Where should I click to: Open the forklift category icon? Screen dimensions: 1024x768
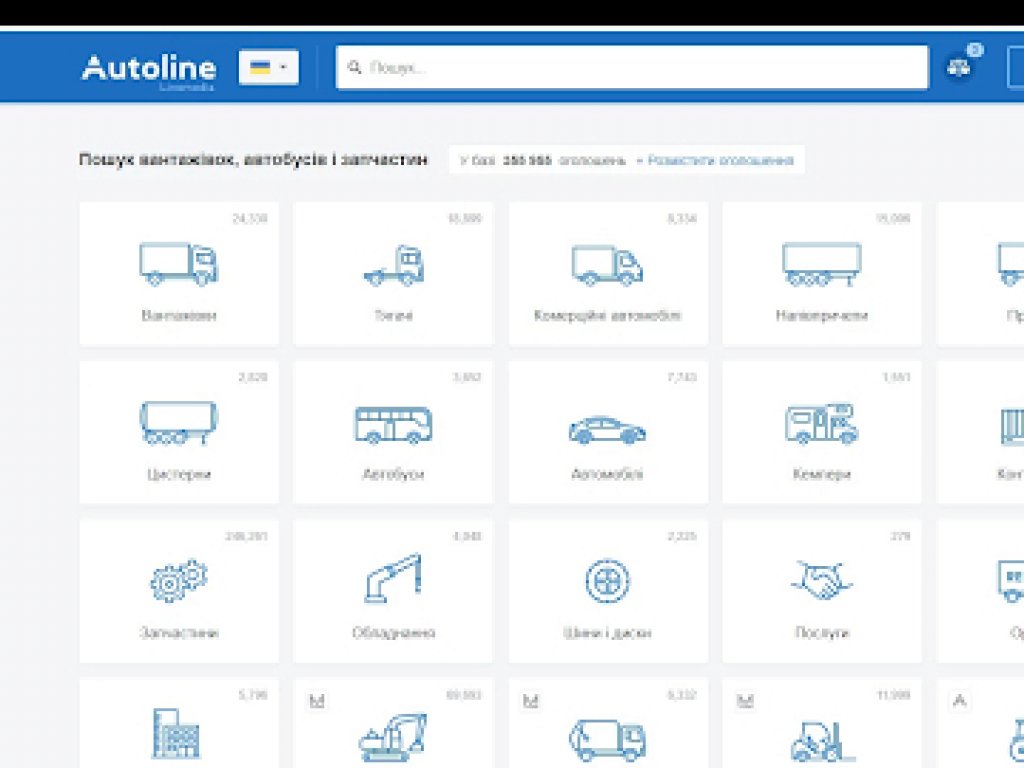coord(821,740)
